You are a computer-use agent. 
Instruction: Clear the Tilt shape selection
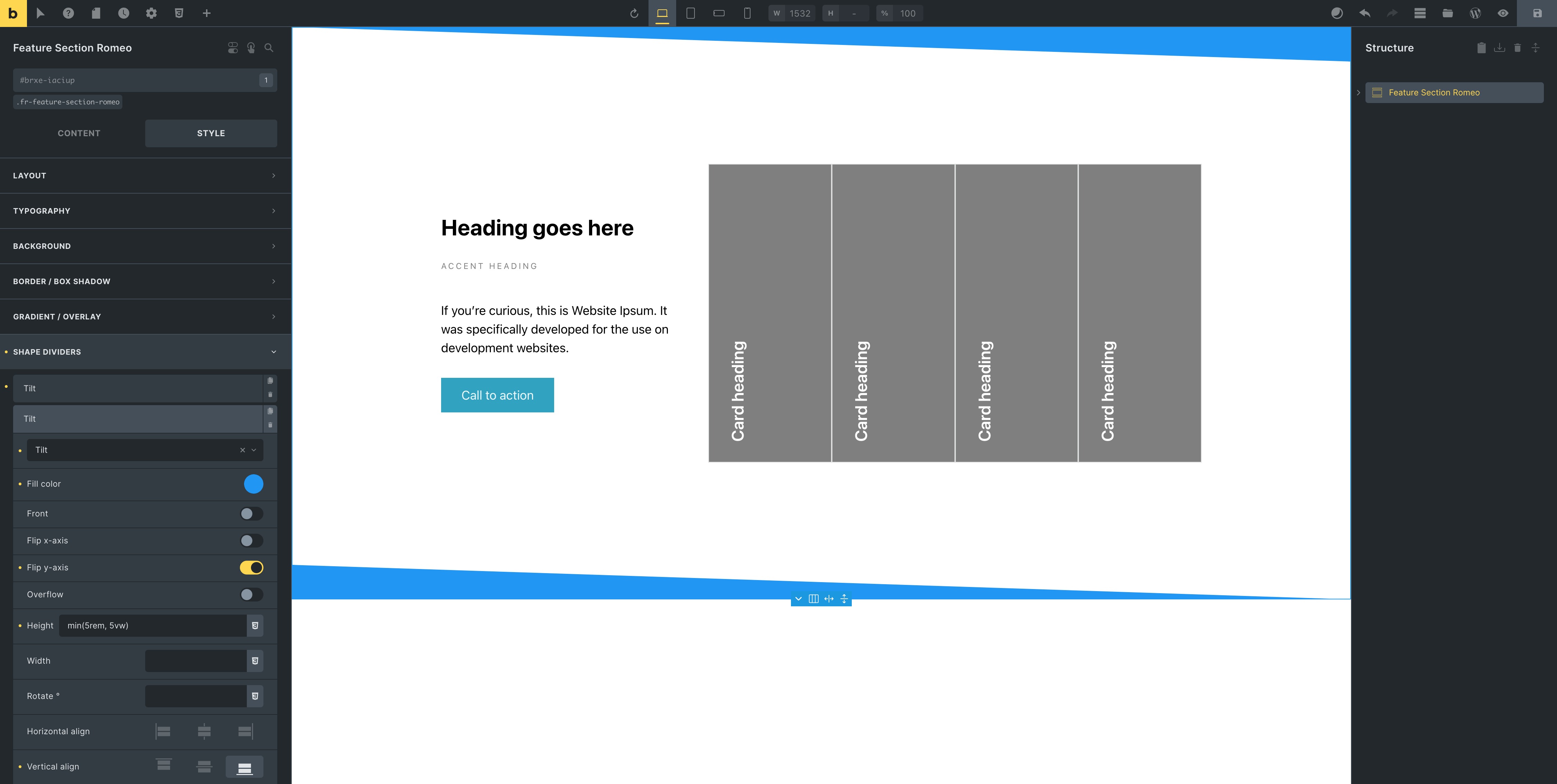click(242, 450)
